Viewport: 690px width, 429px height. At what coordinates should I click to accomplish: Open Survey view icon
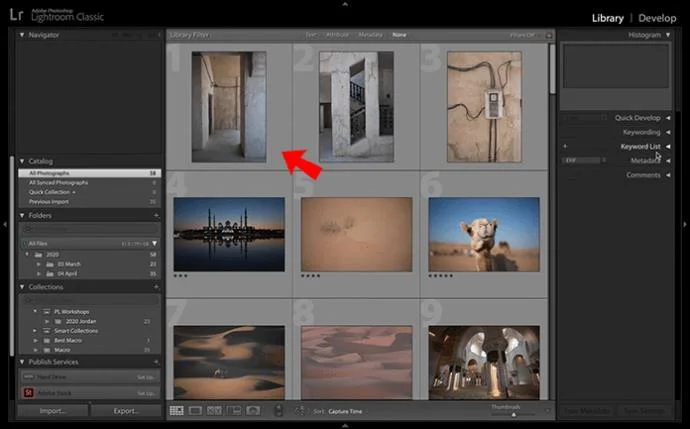click(234, 411)
